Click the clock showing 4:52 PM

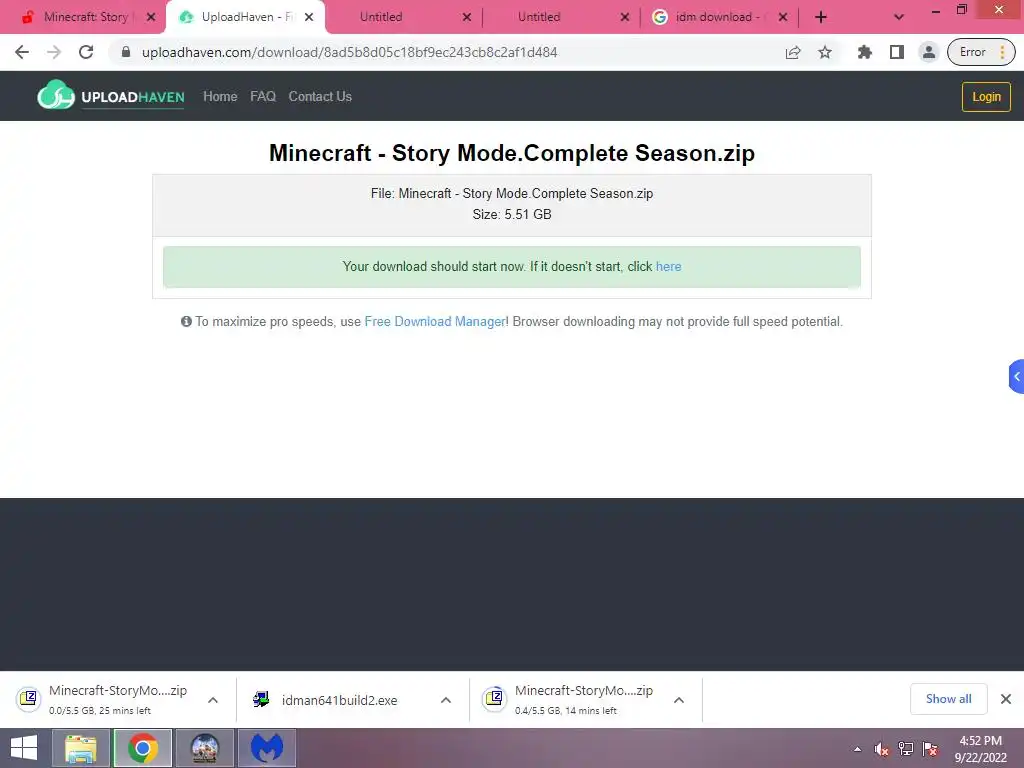point(980,749)
